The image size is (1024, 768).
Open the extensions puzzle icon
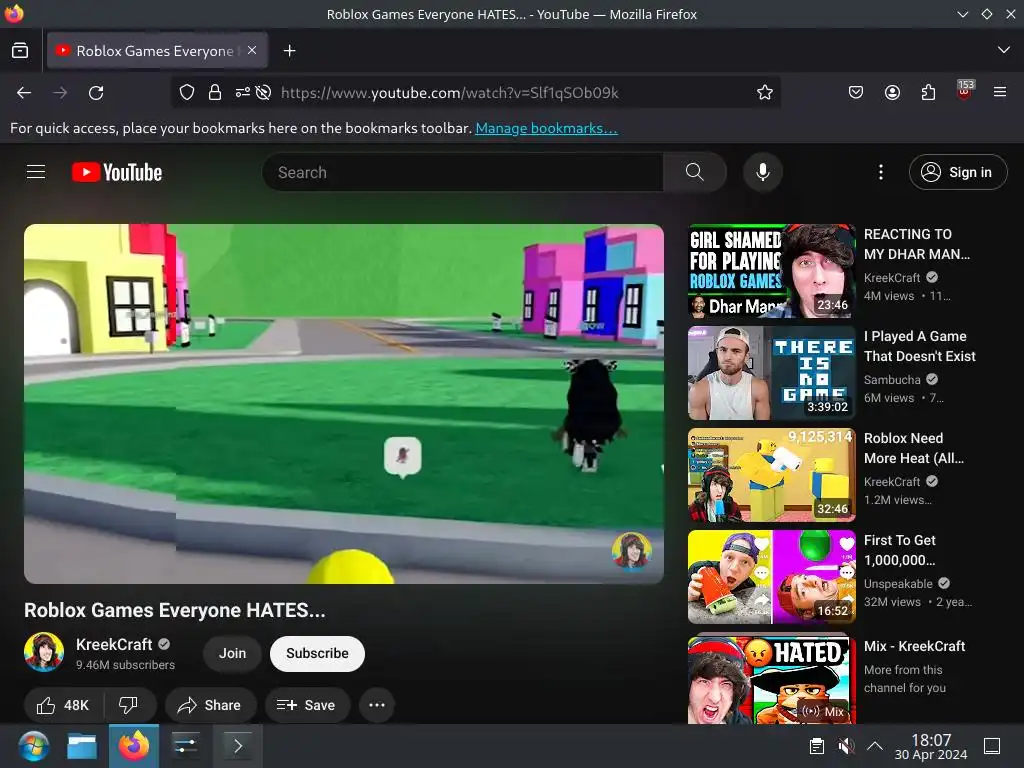[x=928, y=93]
